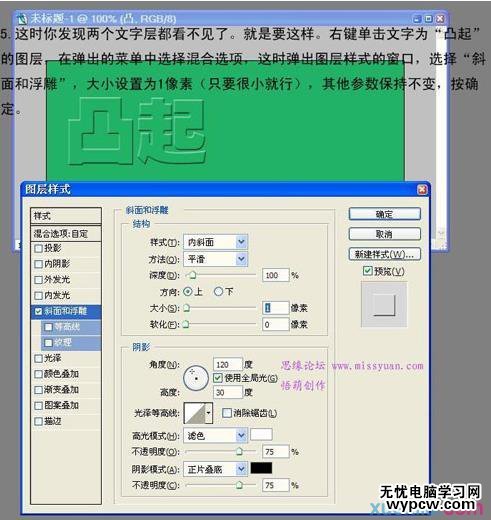Click the Photoshop document icon in the title bar
The height and width of the screenshot is (520, 491).
22,19
